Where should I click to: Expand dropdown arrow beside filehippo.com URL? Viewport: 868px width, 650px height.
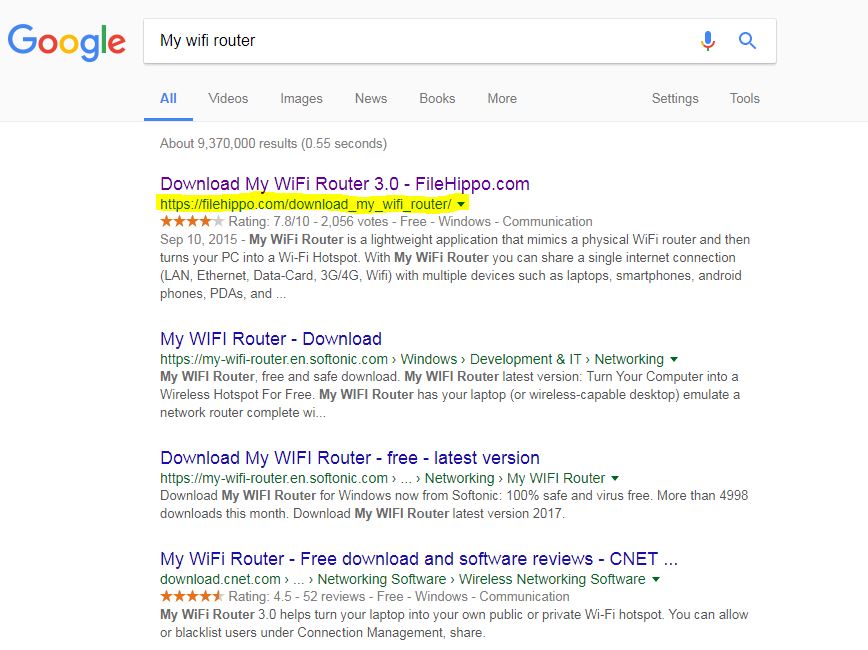(461, 204)
